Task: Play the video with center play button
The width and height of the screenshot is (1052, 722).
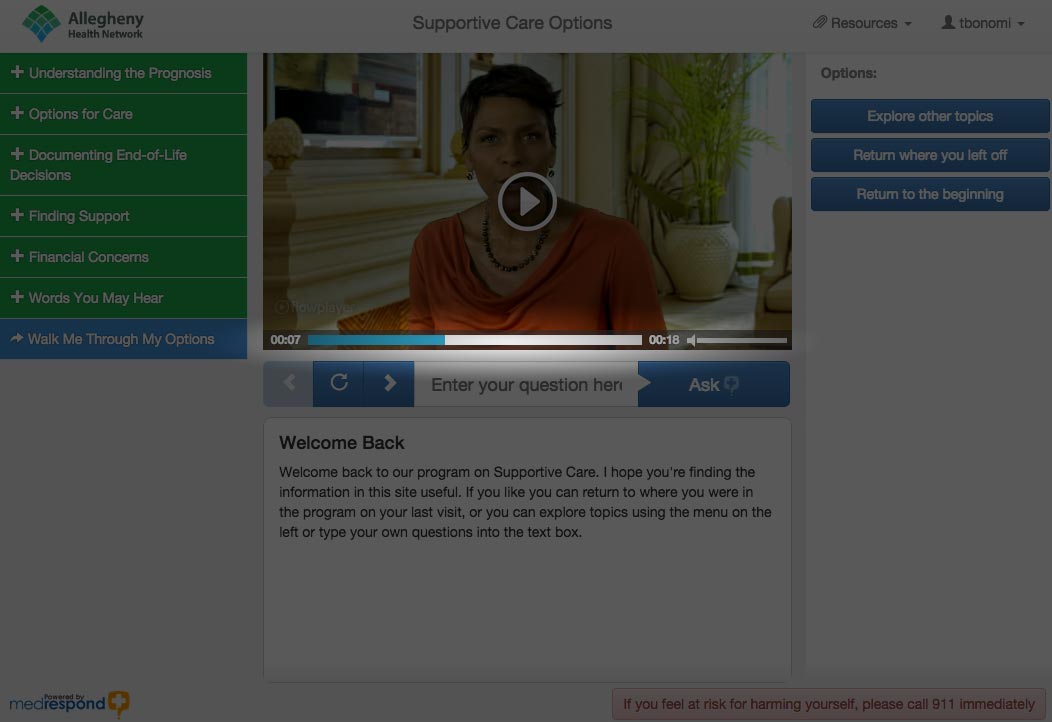Action: [x=527, y=202]
